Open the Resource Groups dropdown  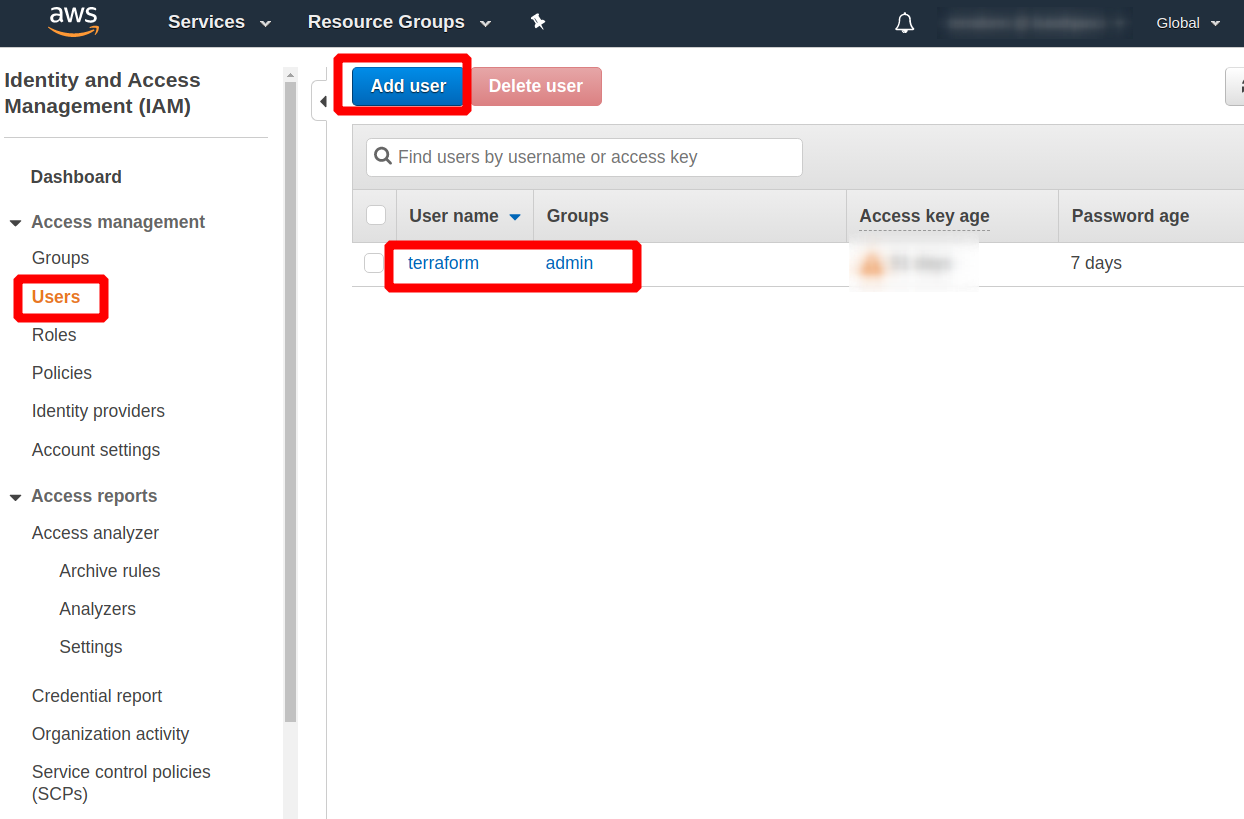(399, 22)
